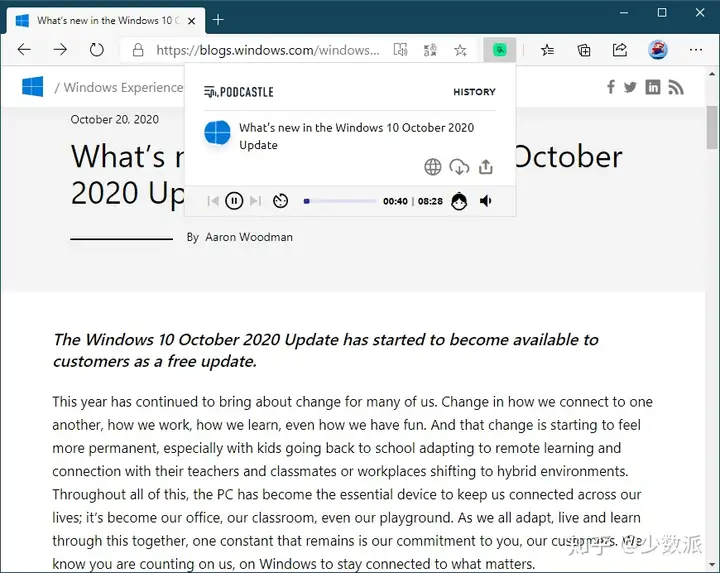Go forward to the next page
The image size is (720, 573).
pos(60,50)
